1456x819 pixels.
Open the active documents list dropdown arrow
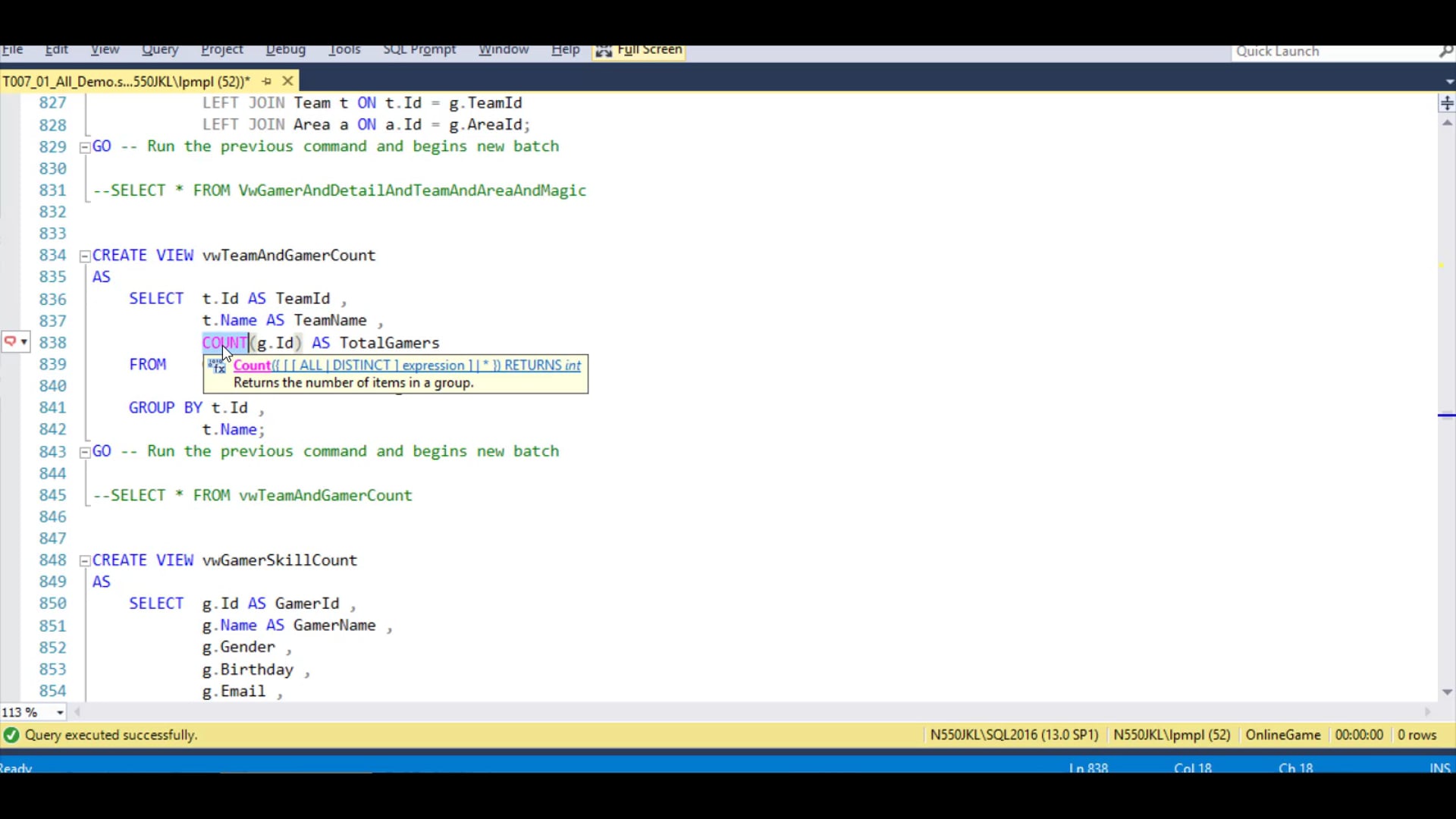point(1448,81)
